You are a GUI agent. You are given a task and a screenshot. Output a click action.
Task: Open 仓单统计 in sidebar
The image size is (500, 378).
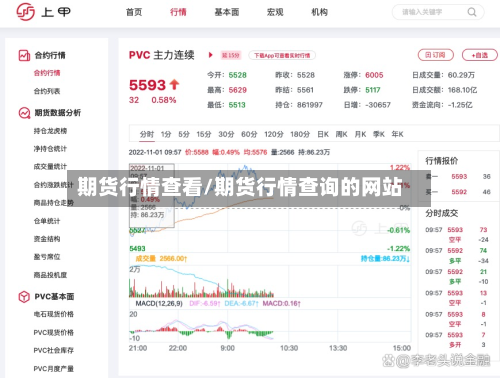click(47, 221)
